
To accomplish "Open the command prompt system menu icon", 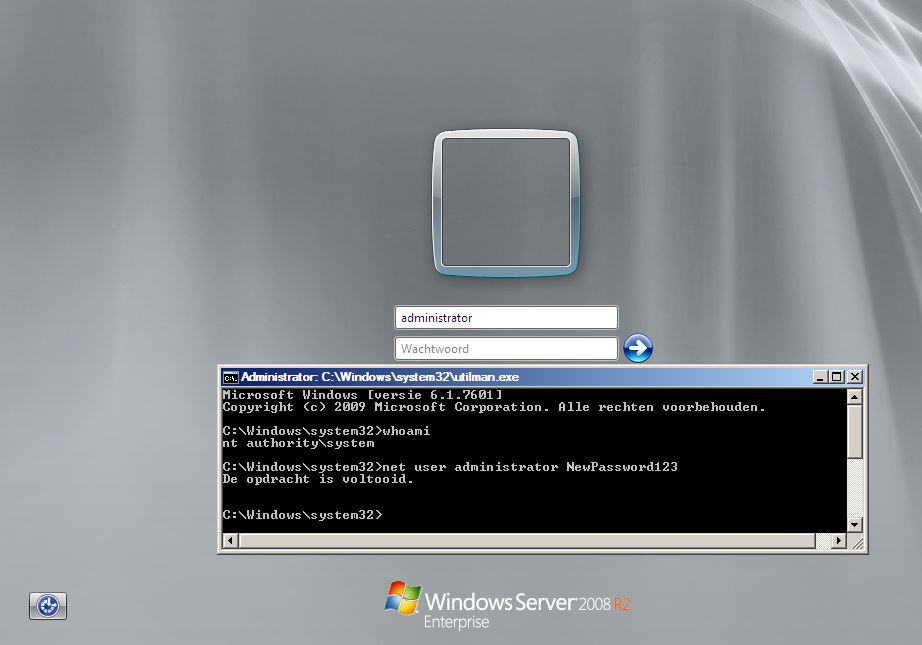I will pos(230,377).
